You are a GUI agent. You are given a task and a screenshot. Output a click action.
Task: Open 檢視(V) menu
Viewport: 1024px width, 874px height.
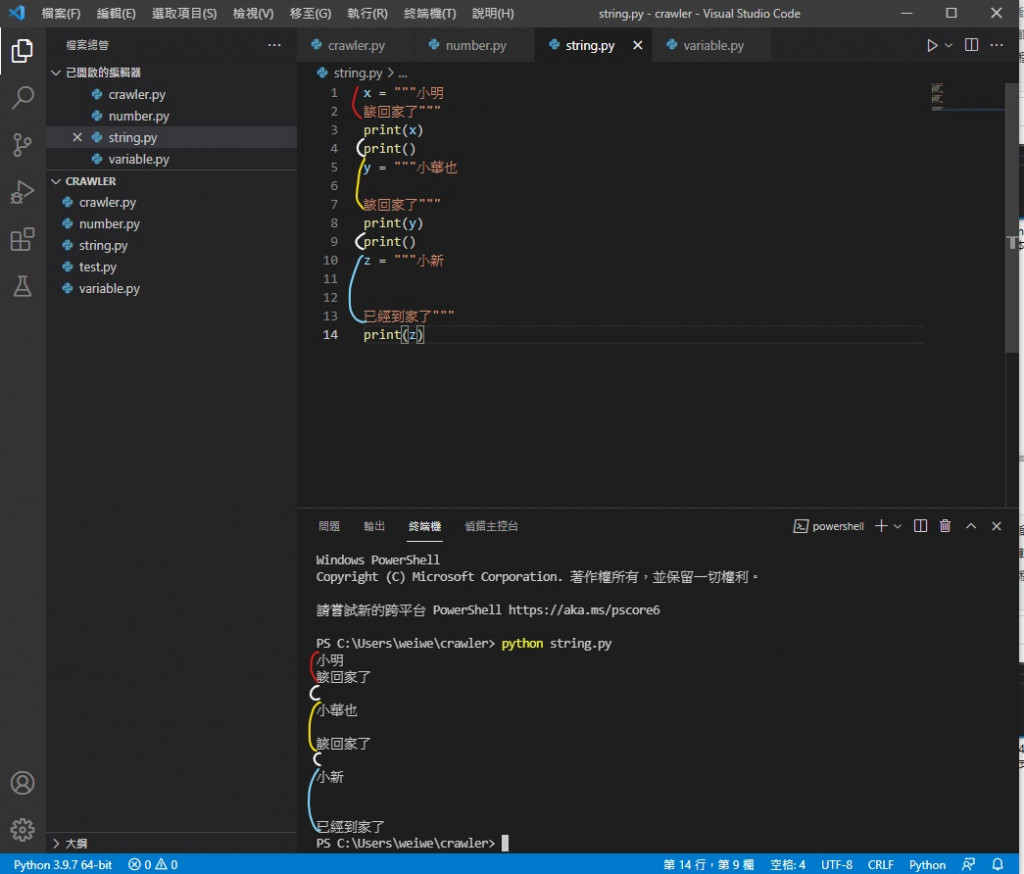pyautogui.click(x=253, y=13)
